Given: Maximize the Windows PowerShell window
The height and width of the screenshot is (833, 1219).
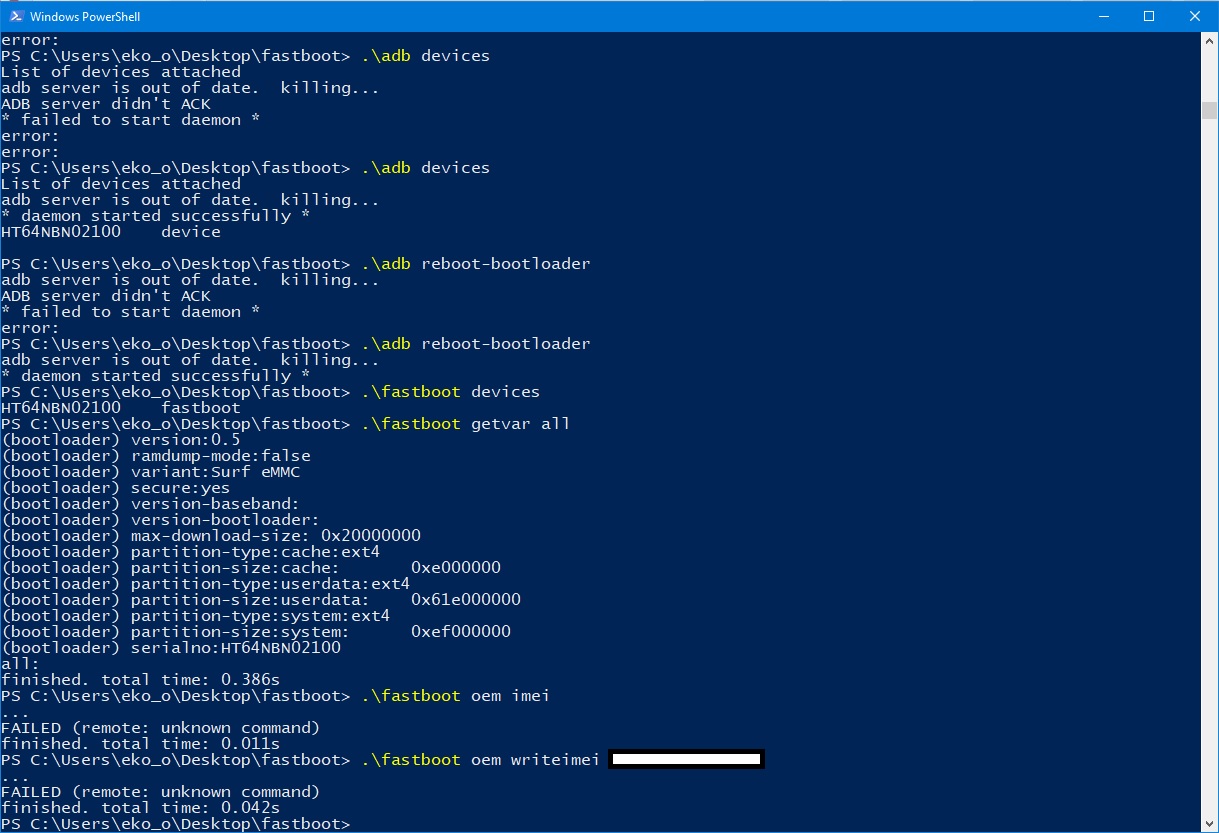Looking at the screenshot, I should tap(1149, 16).
